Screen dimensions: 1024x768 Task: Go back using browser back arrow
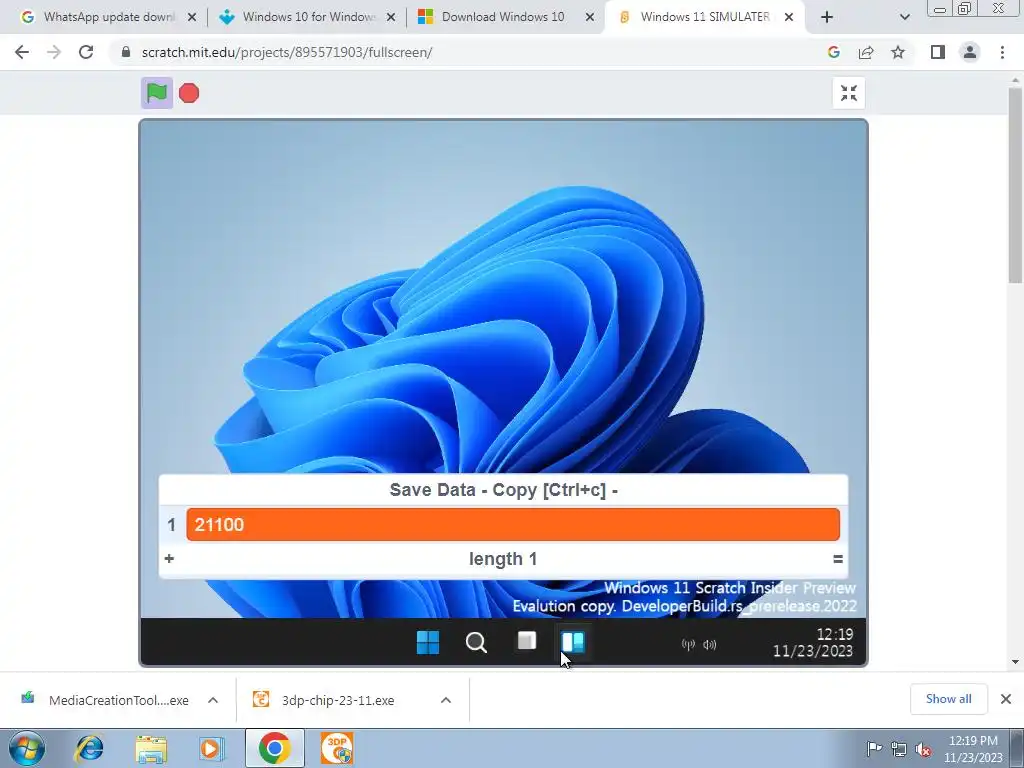22,52
